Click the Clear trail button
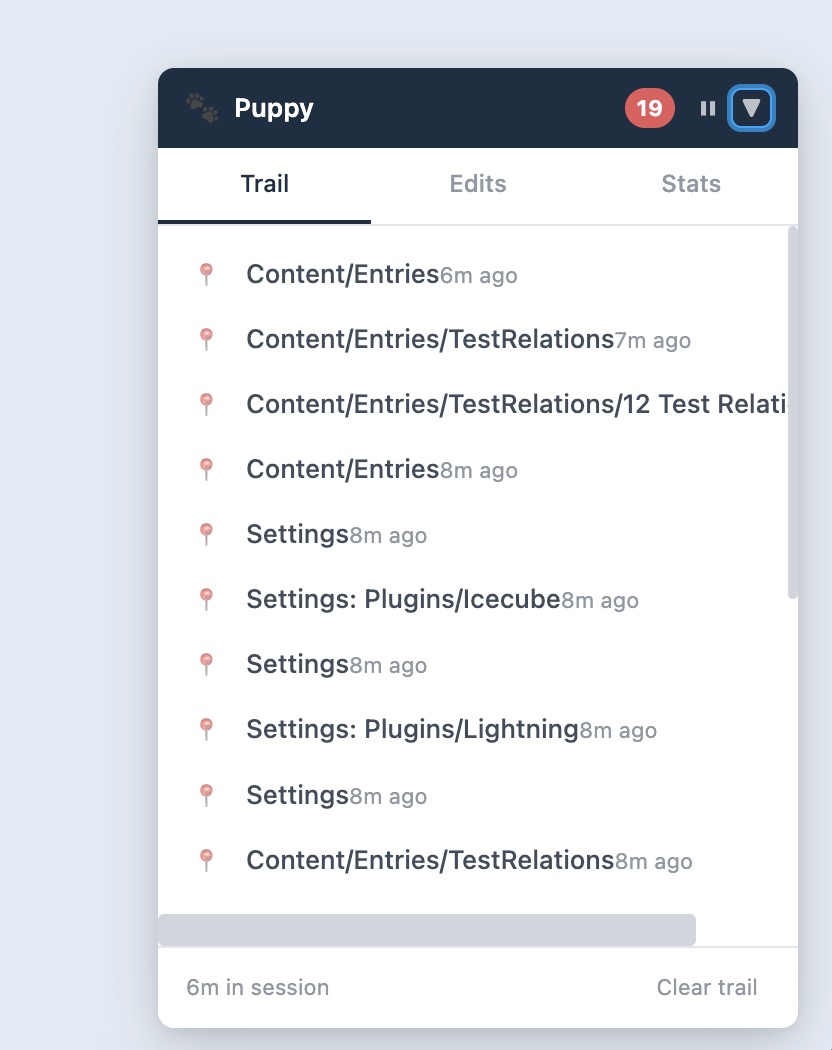The width and height of the screenshot is (832, 1050). (707, 987)
